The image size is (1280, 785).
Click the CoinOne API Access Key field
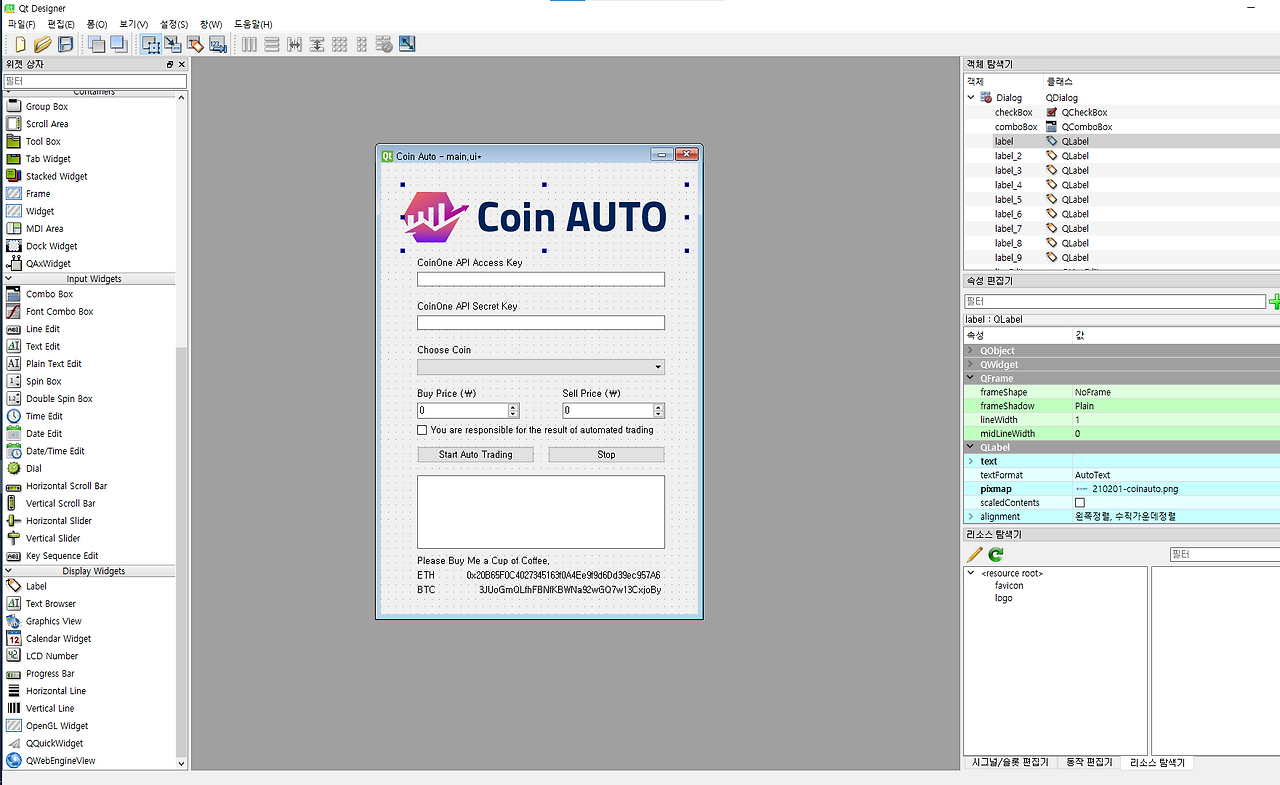[541, 279]
